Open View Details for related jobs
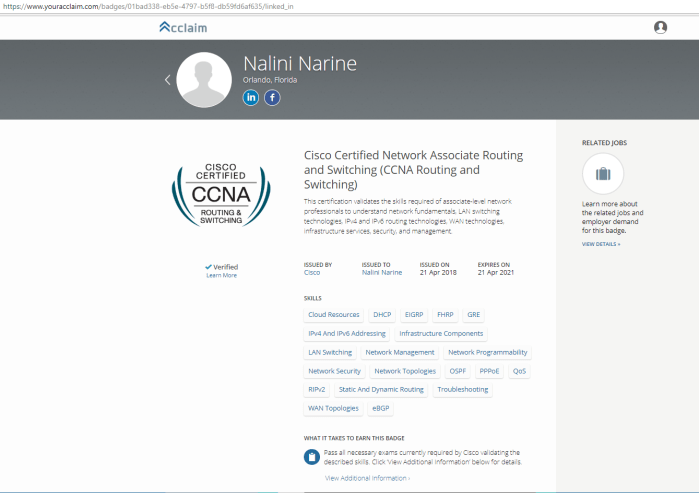The width and height of the screenshot is (699, 493). 601,244
